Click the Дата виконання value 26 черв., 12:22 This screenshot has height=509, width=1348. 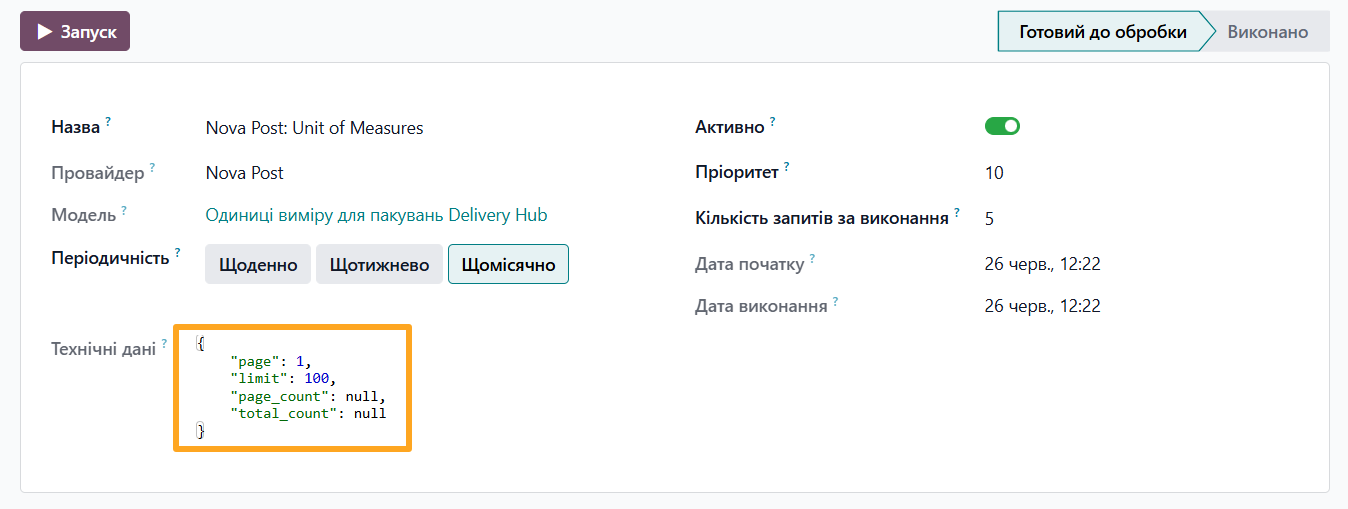click(1042, 306)
